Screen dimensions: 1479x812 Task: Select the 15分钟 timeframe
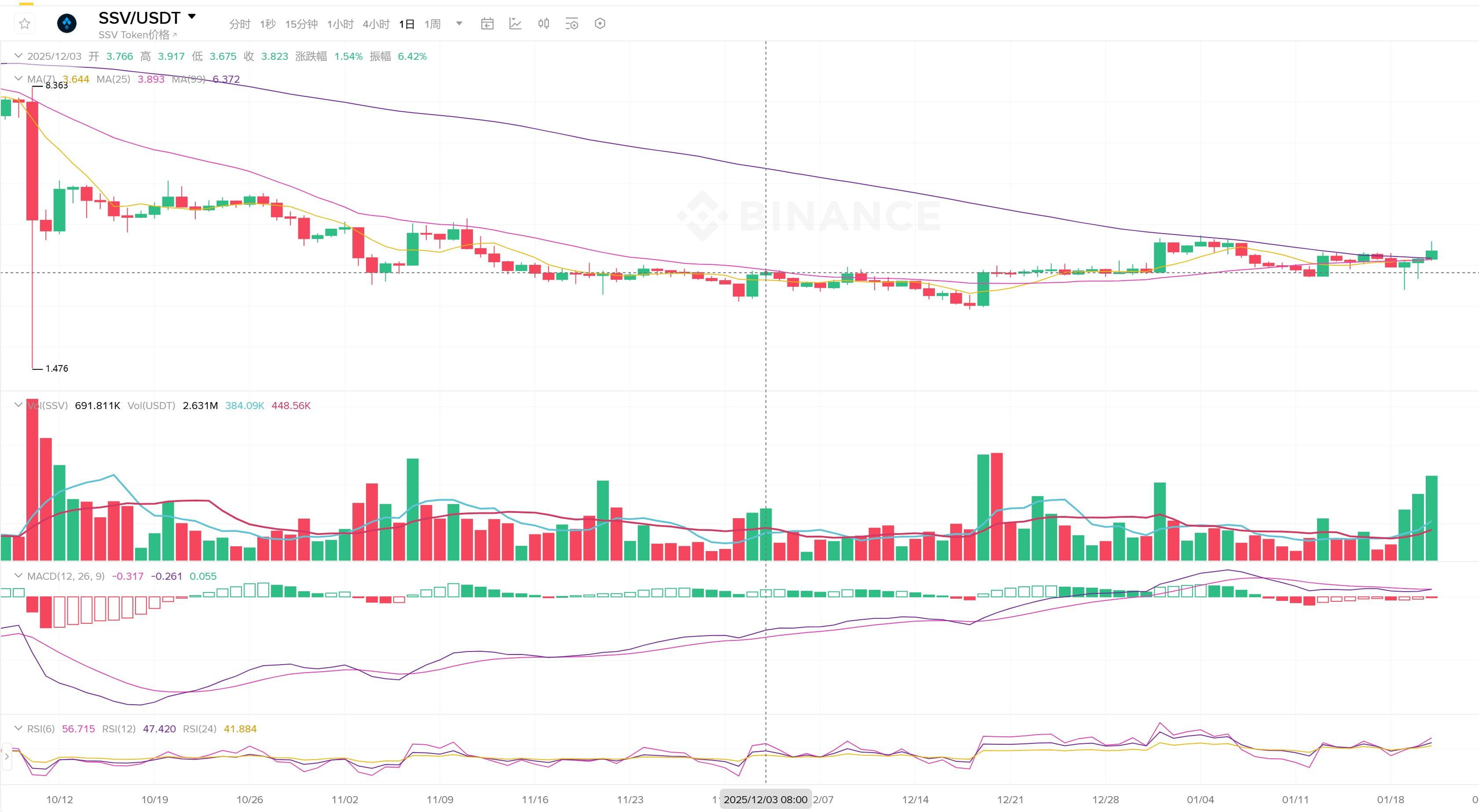[301, 24]
